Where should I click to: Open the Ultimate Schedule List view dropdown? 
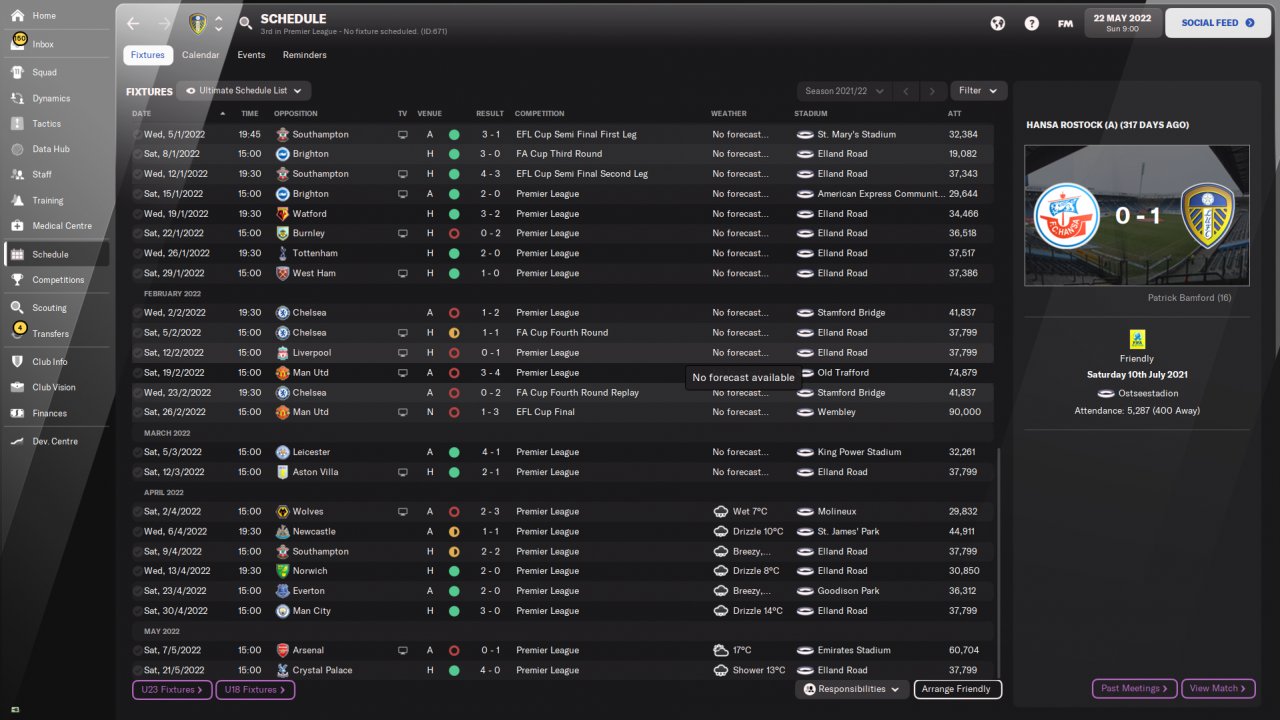(x=244, y=91)
